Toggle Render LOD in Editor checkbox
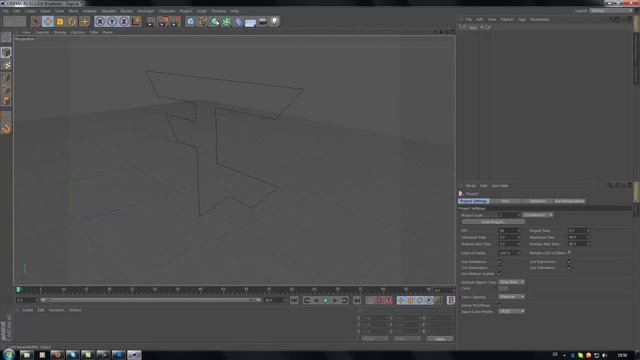Screen dimensions: 640x360 pos(569,253)
